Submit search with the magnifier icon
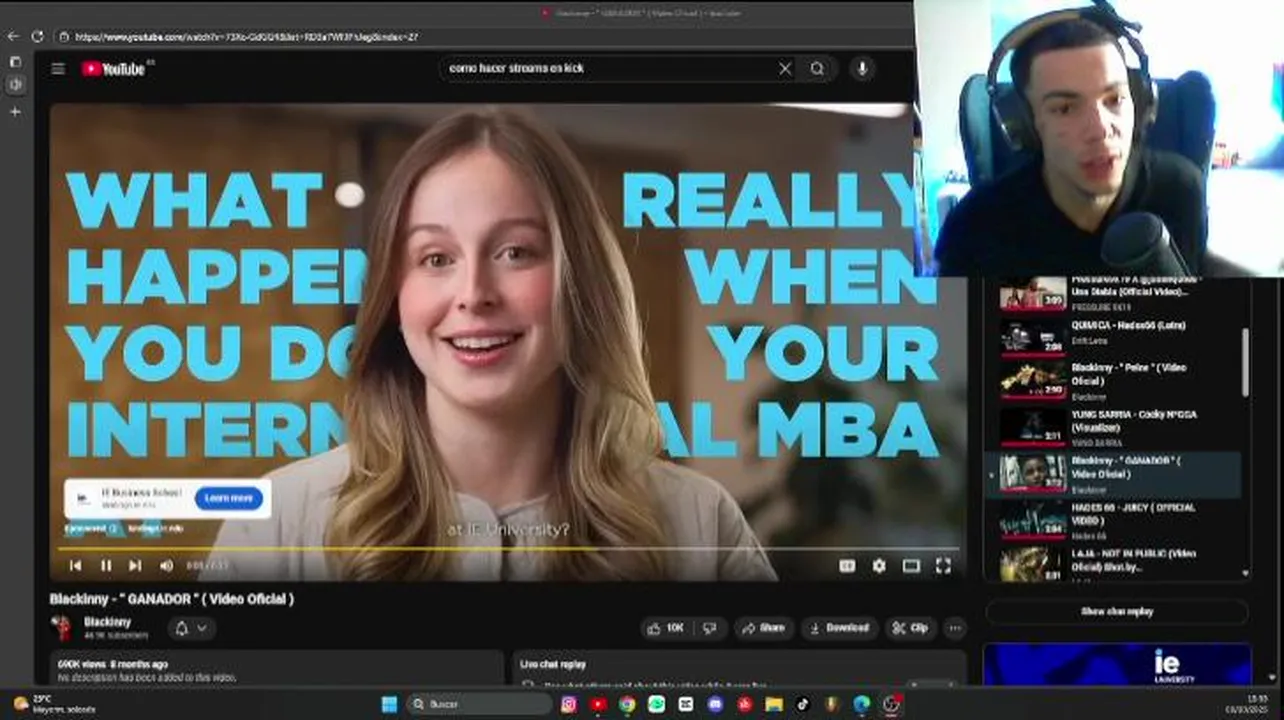This screenshot has width=1284, height=720. click(817, 68)
